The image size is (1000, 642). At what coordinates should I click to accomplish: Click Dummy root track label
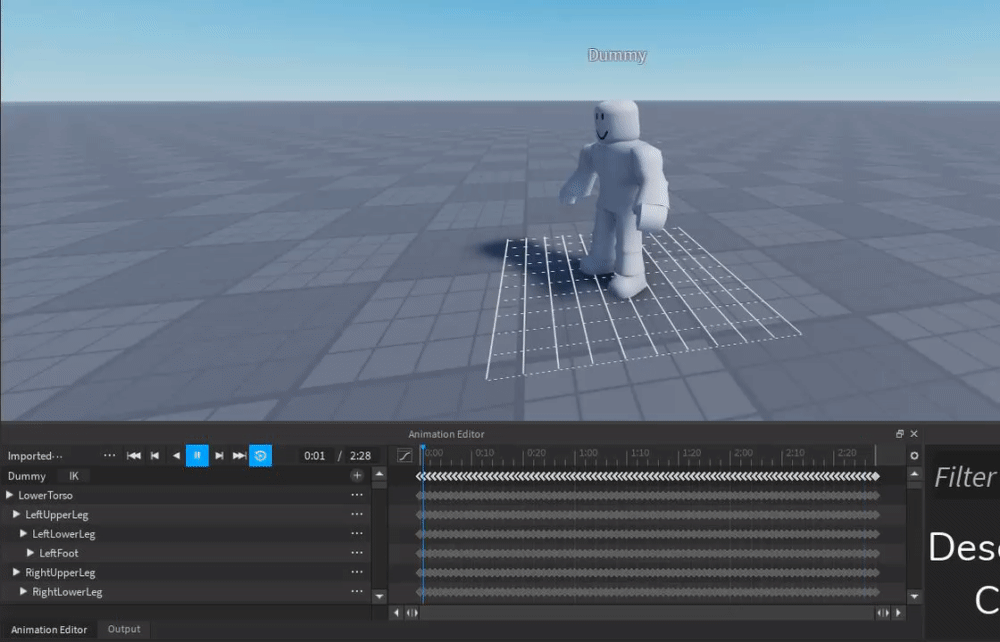(x=26, y=476)
